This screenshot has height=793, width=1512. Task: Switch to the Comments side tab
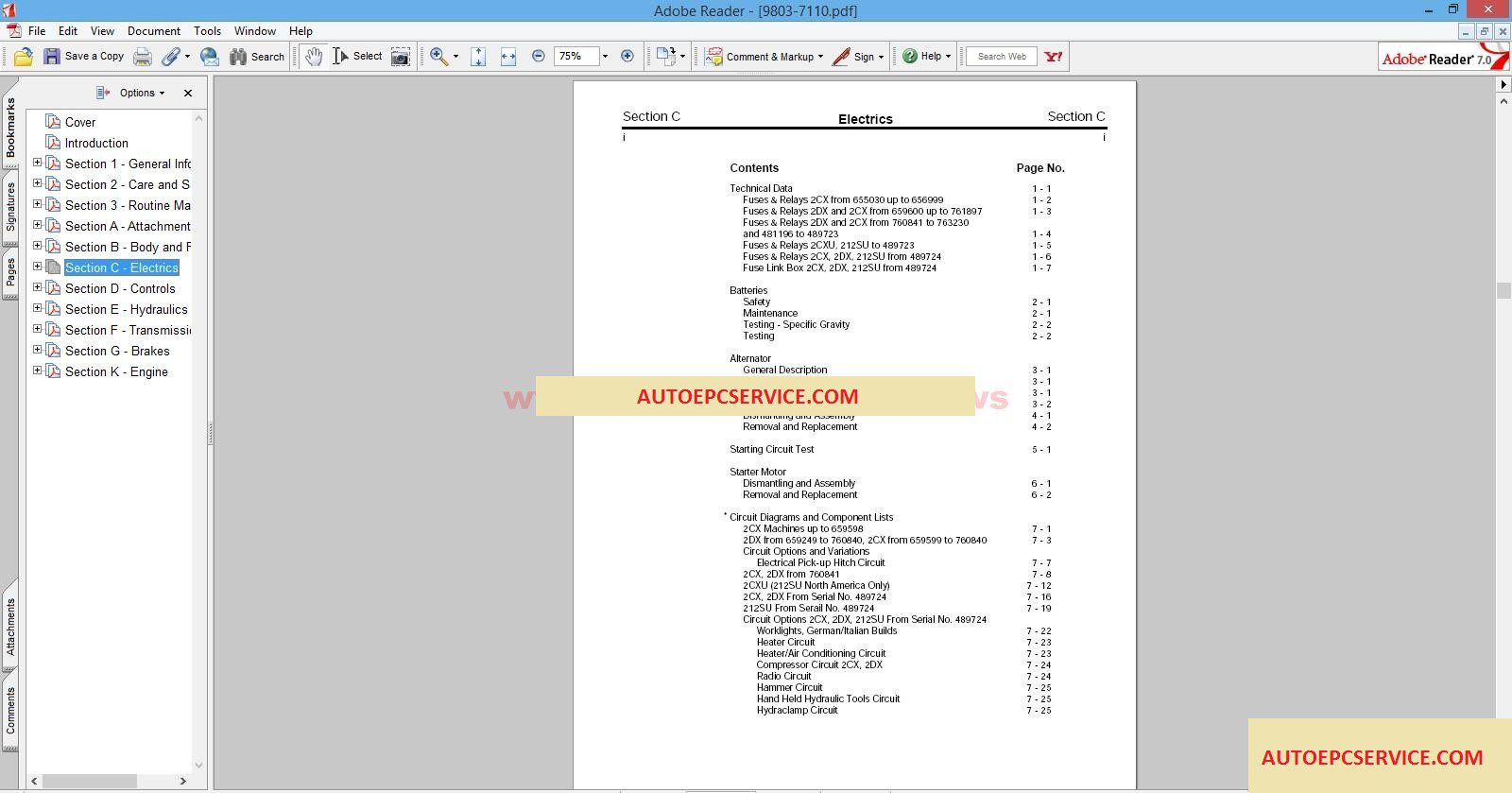10,711
